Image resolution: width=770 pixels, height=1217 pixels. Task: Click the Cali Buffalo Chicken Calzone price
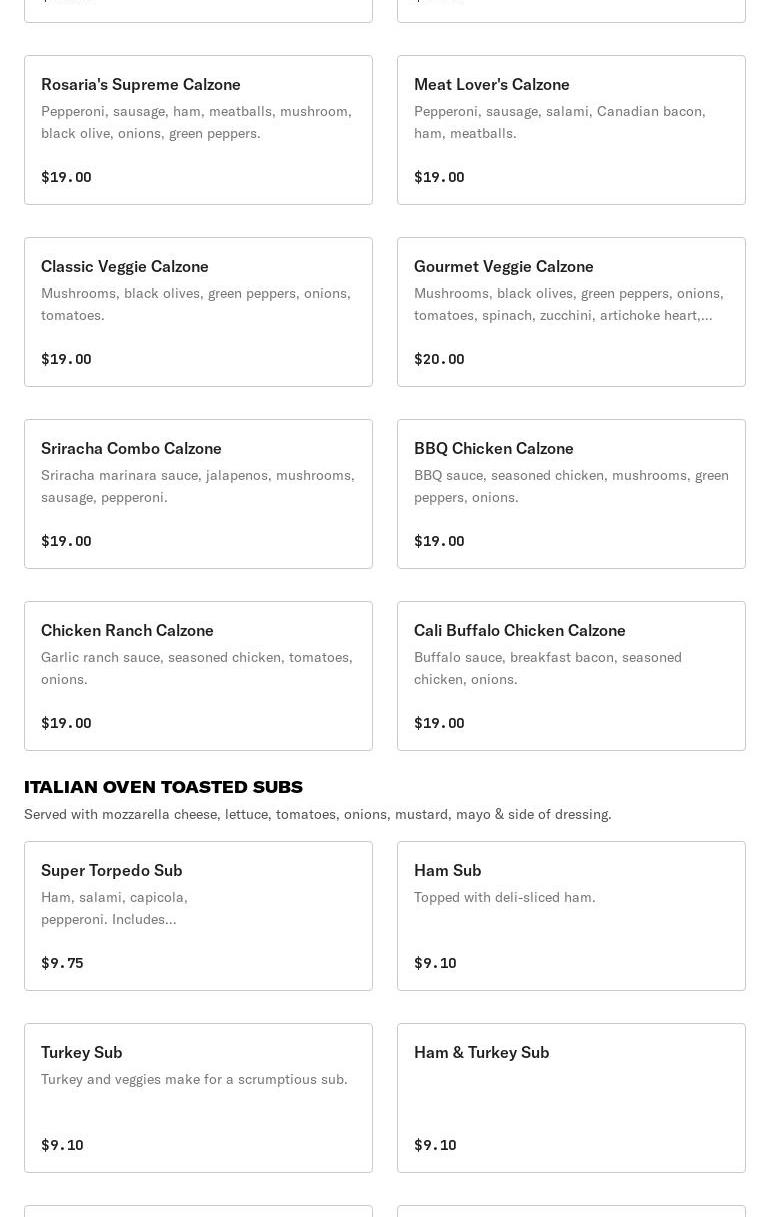(x=439, y=723)
